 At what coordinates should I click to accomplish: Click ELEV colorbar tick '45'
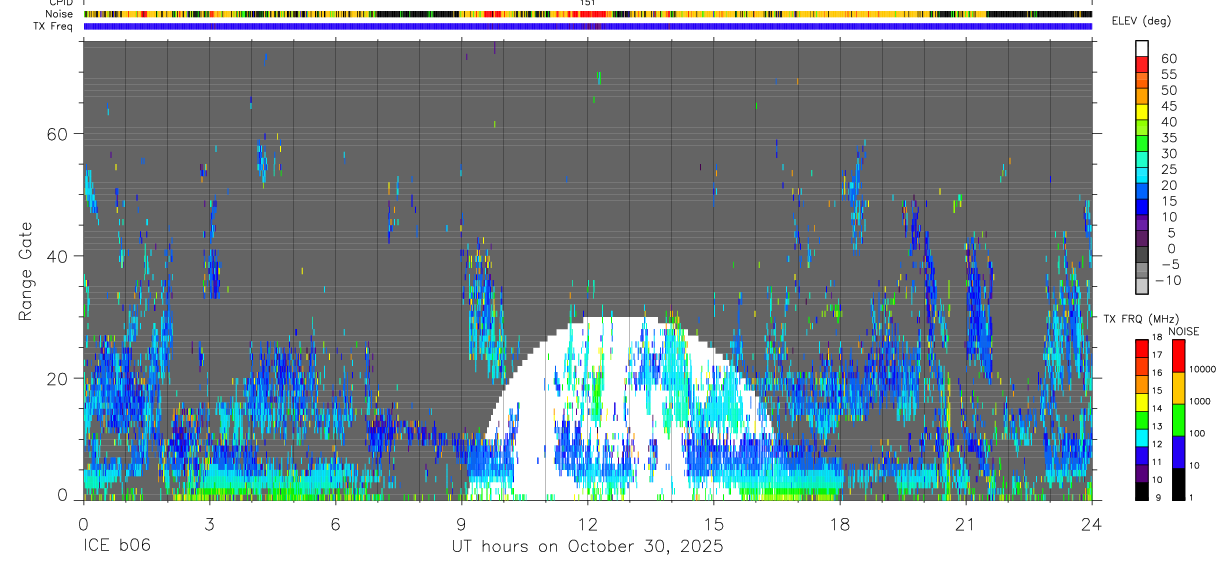(x=1168, y=106)
